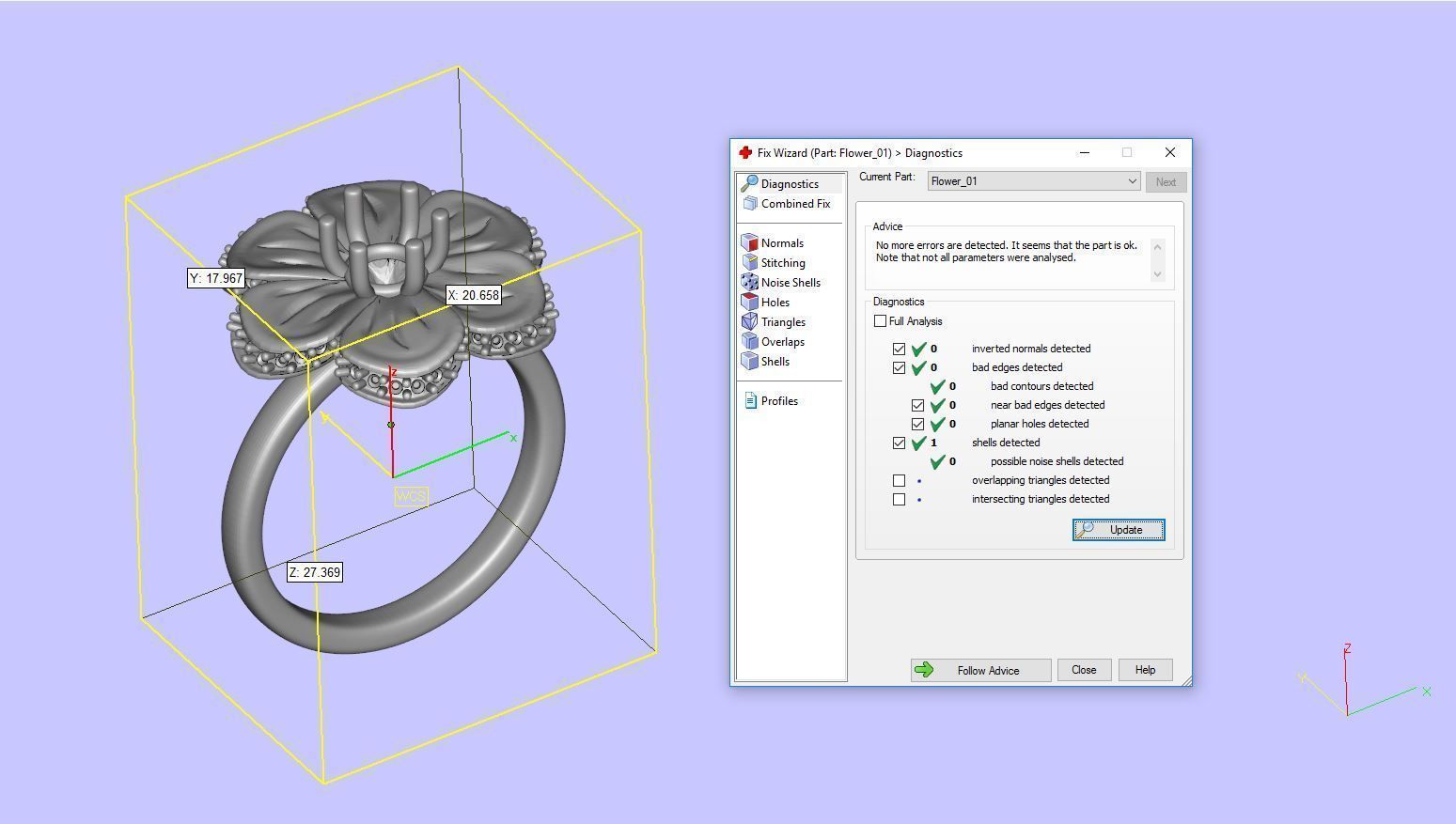Click the Y: 17.967 dimension label
This screenshot has width=1456, height=824.
(216, 278)
